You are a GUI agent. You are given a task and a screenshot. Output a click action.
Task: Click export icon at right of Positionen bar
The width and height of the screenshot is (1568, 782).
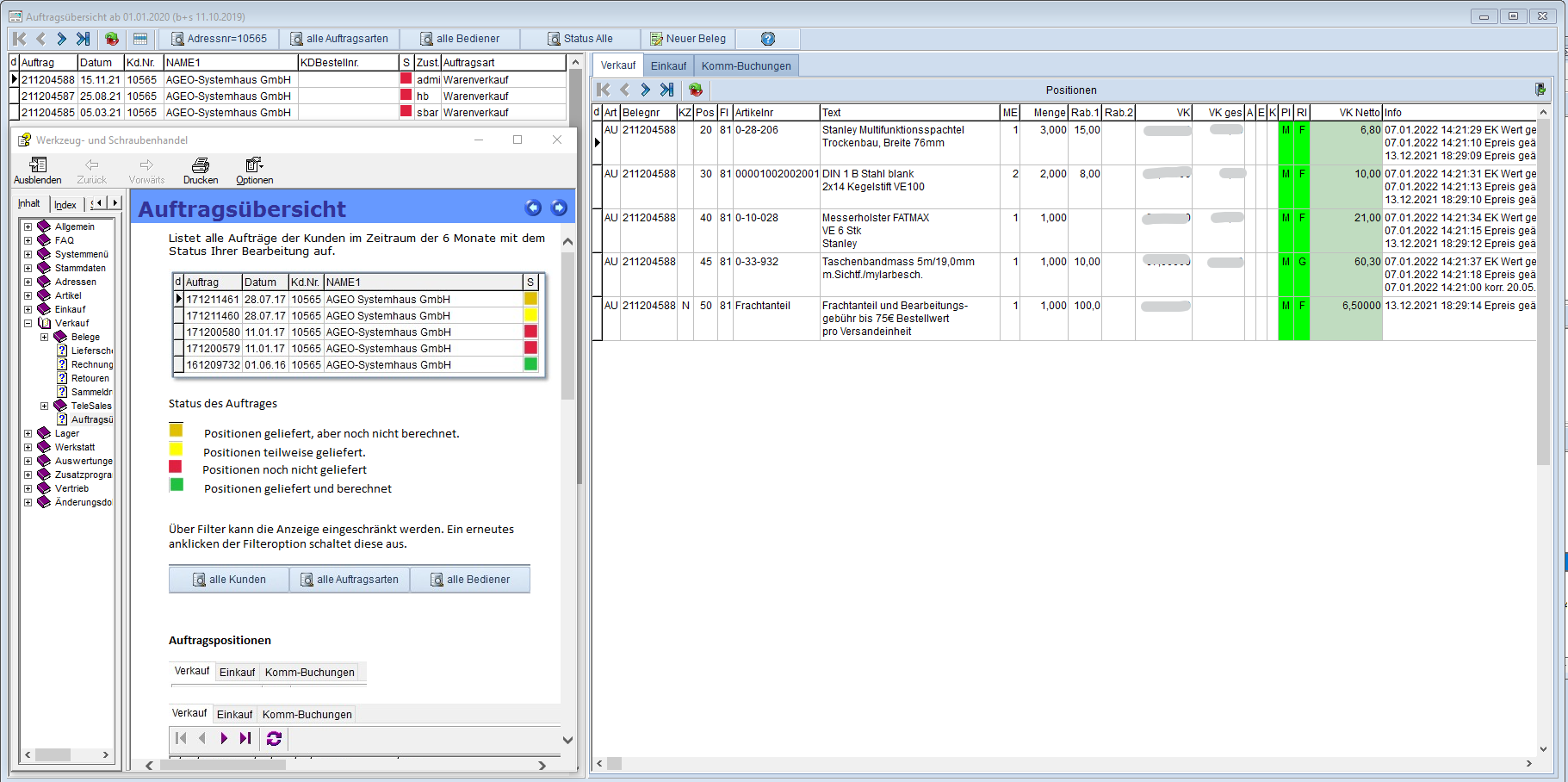[1540, 90]
